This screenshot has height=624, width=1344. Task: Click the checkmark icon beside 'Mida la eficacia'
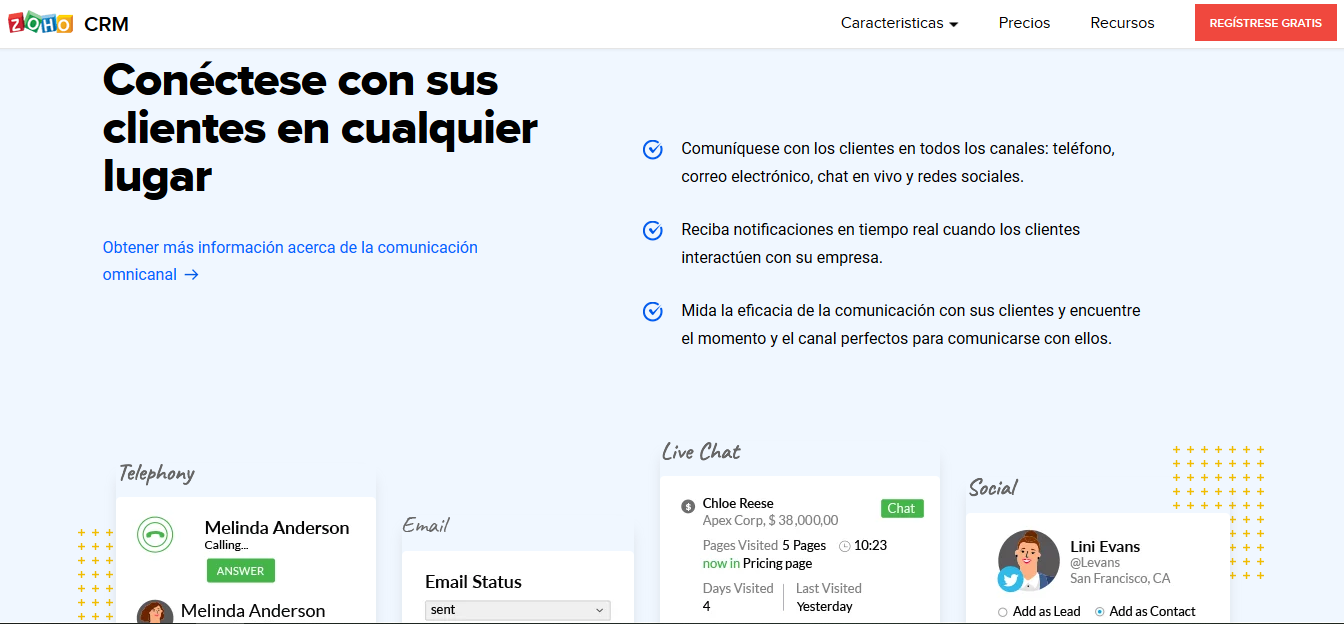point(652,311)
